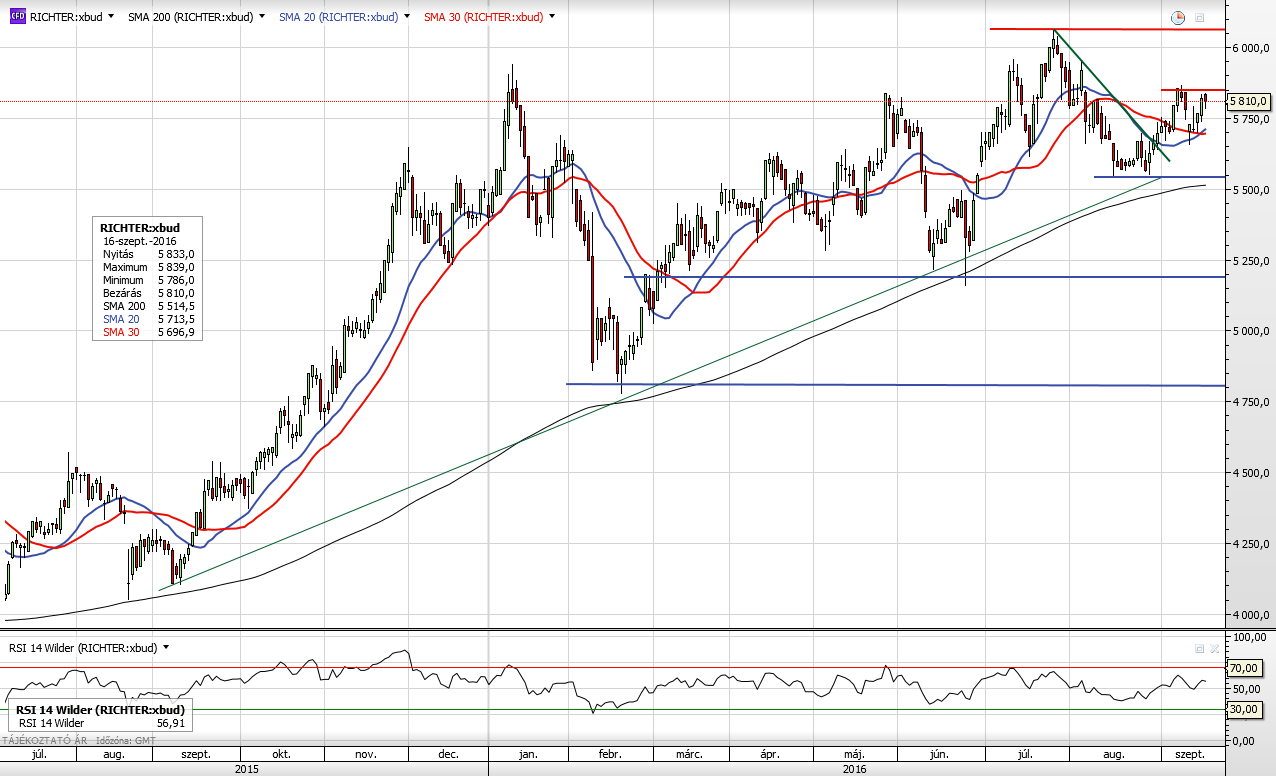Click the red SMA 30 (RICHTER:xbud) label
This screenshot has width=1276, height=776.
[483, 17]
